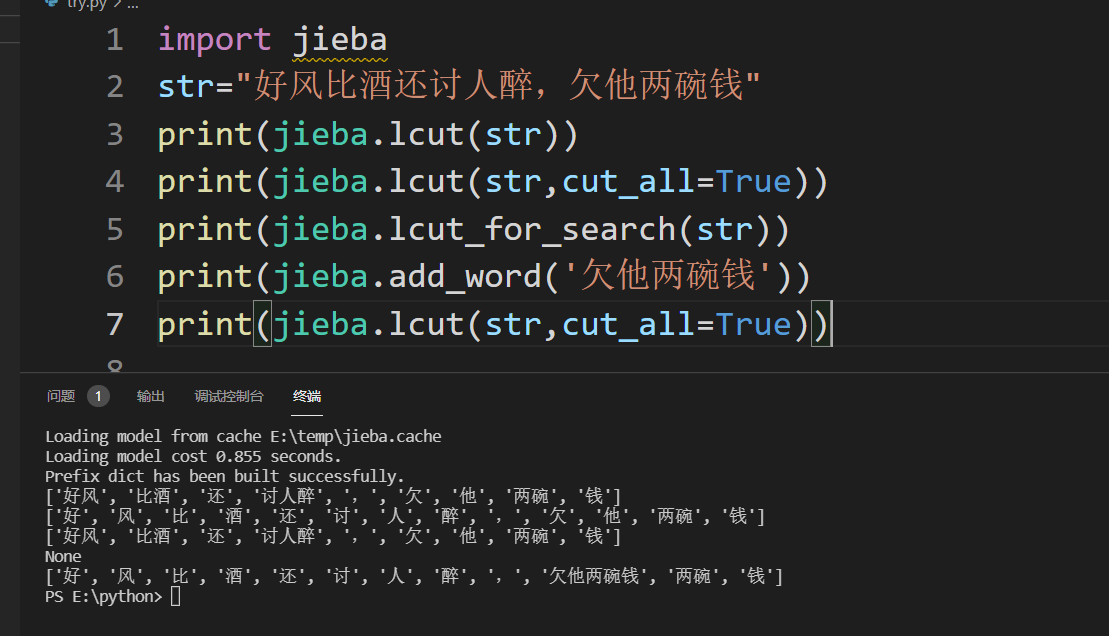Click True keyword on line 4
Screen dimensions: 1109x636
pos(754,182)
